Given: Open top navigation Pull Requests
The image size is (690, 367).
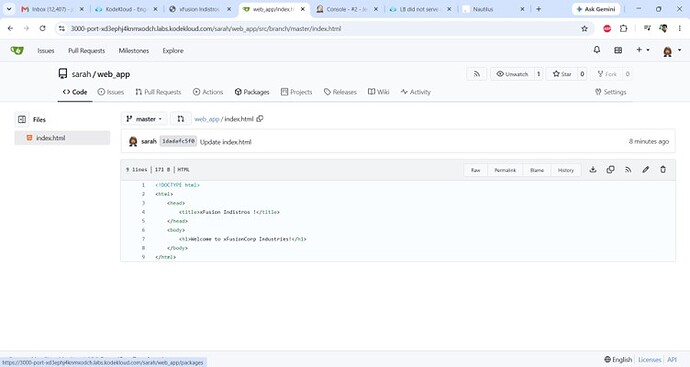Looking at the screenshot, I should (87, 51).
